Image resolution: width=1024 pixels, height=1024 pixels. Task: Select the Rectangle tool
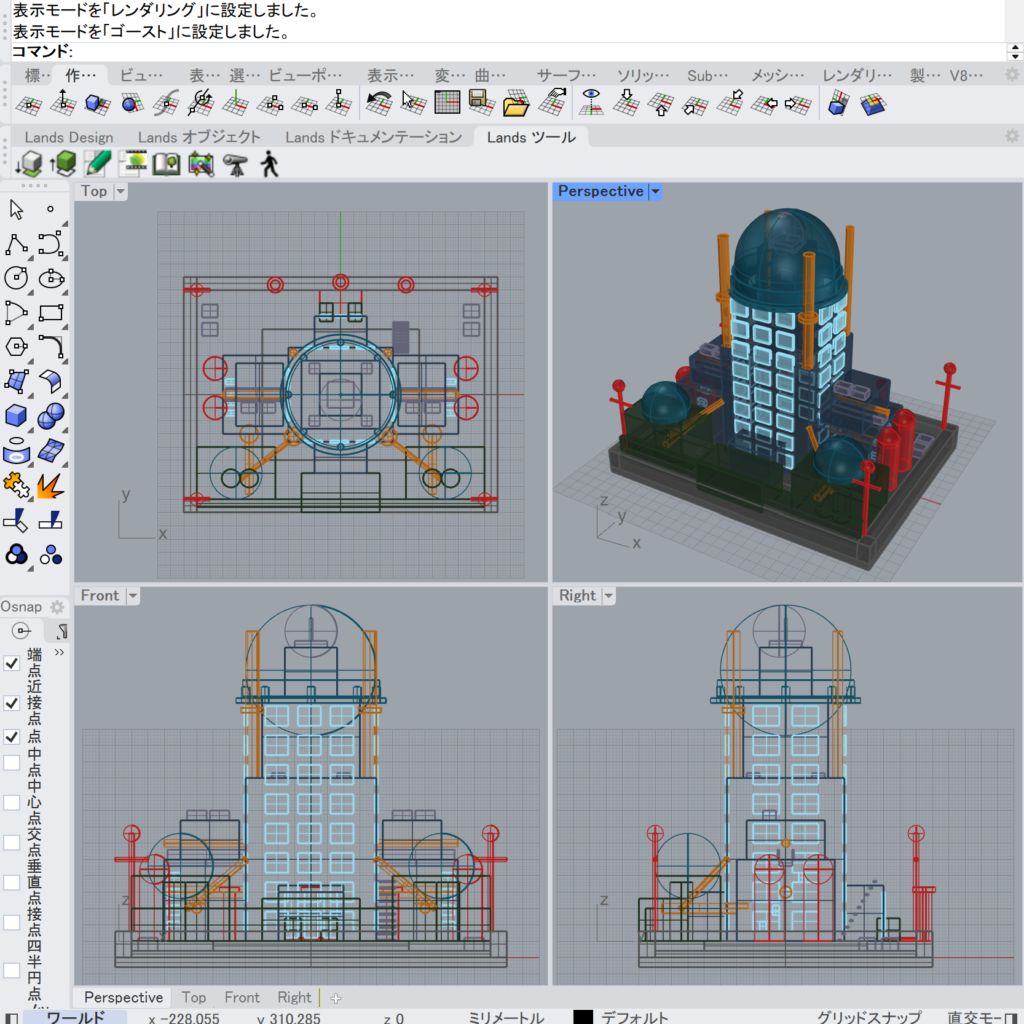[x=51, y=313]
